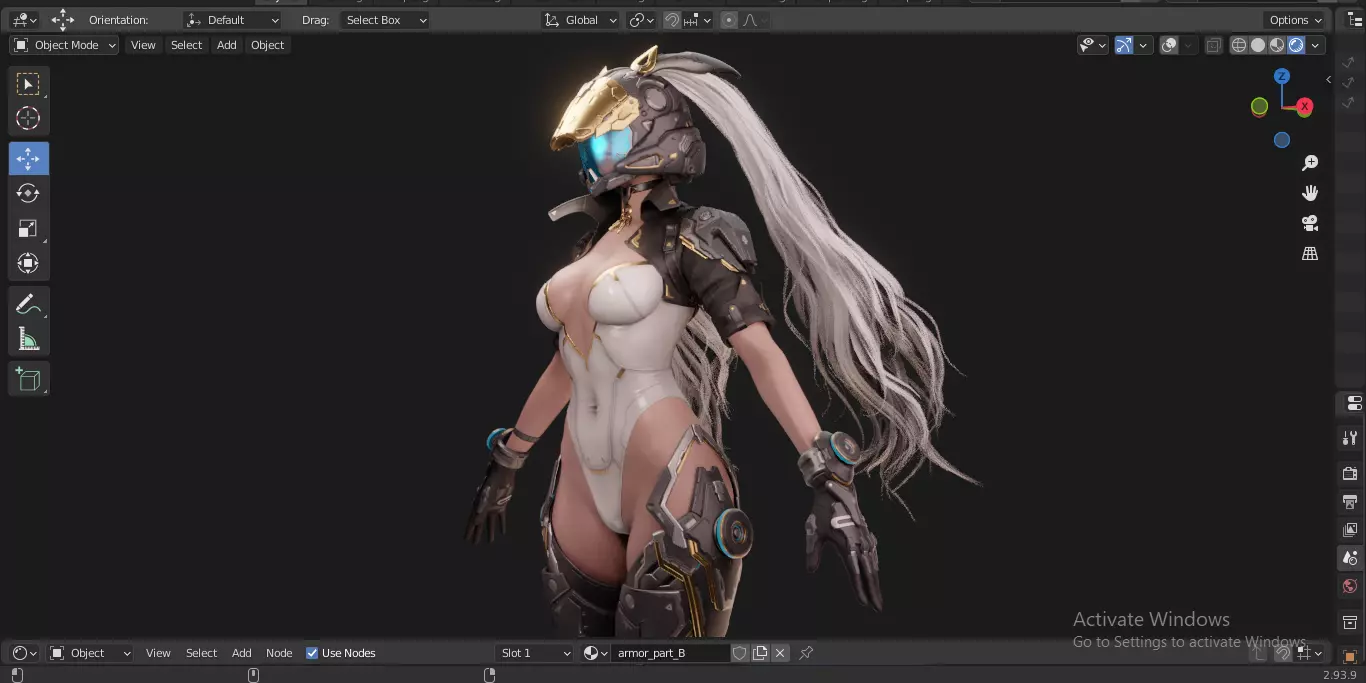Click the red X axis gizmo

(1304, 106)
